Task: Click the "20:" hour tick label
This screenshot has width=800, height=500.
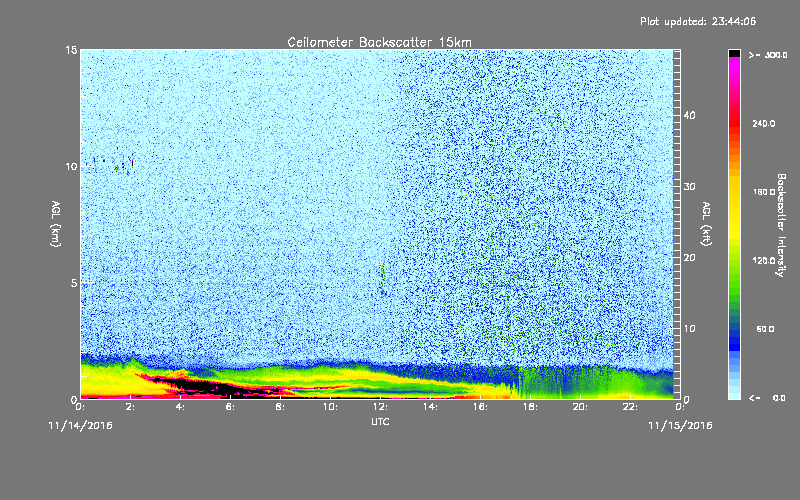Action: (580, 407)
